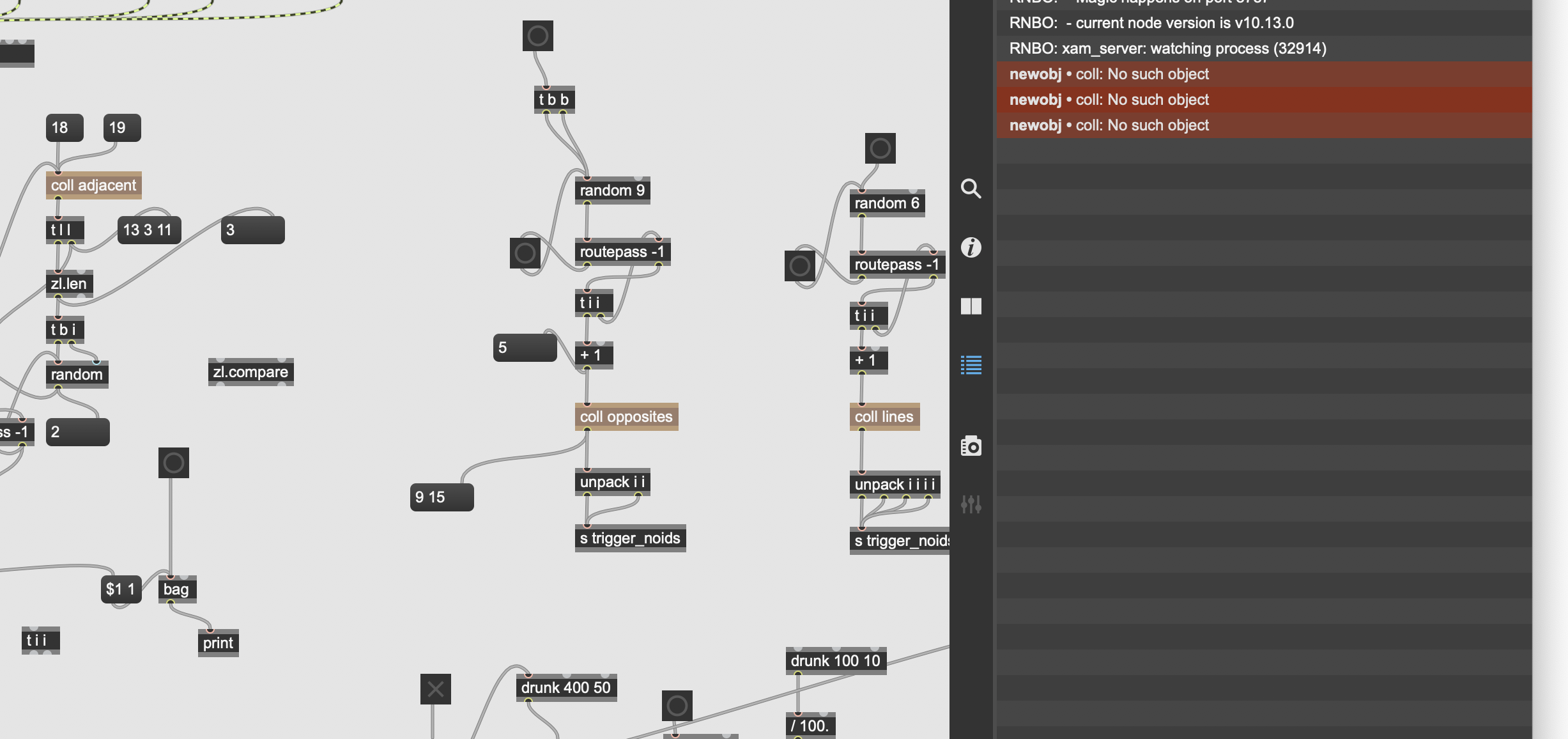
Task: Click the bang button above 'random 6'
Action: click(x=880, y=148)
